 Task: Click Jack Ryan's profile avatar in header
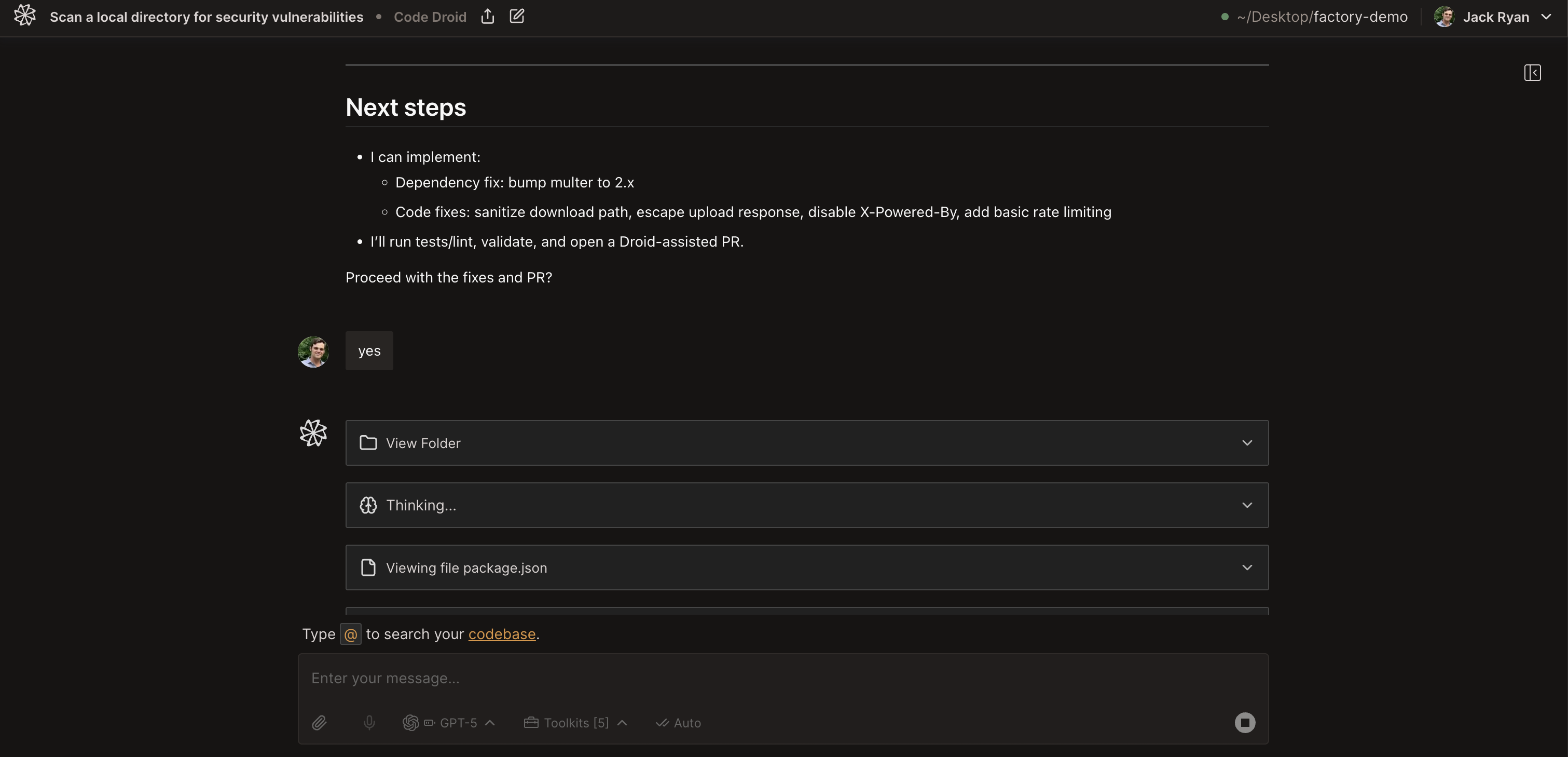(x=1444, y=17)
